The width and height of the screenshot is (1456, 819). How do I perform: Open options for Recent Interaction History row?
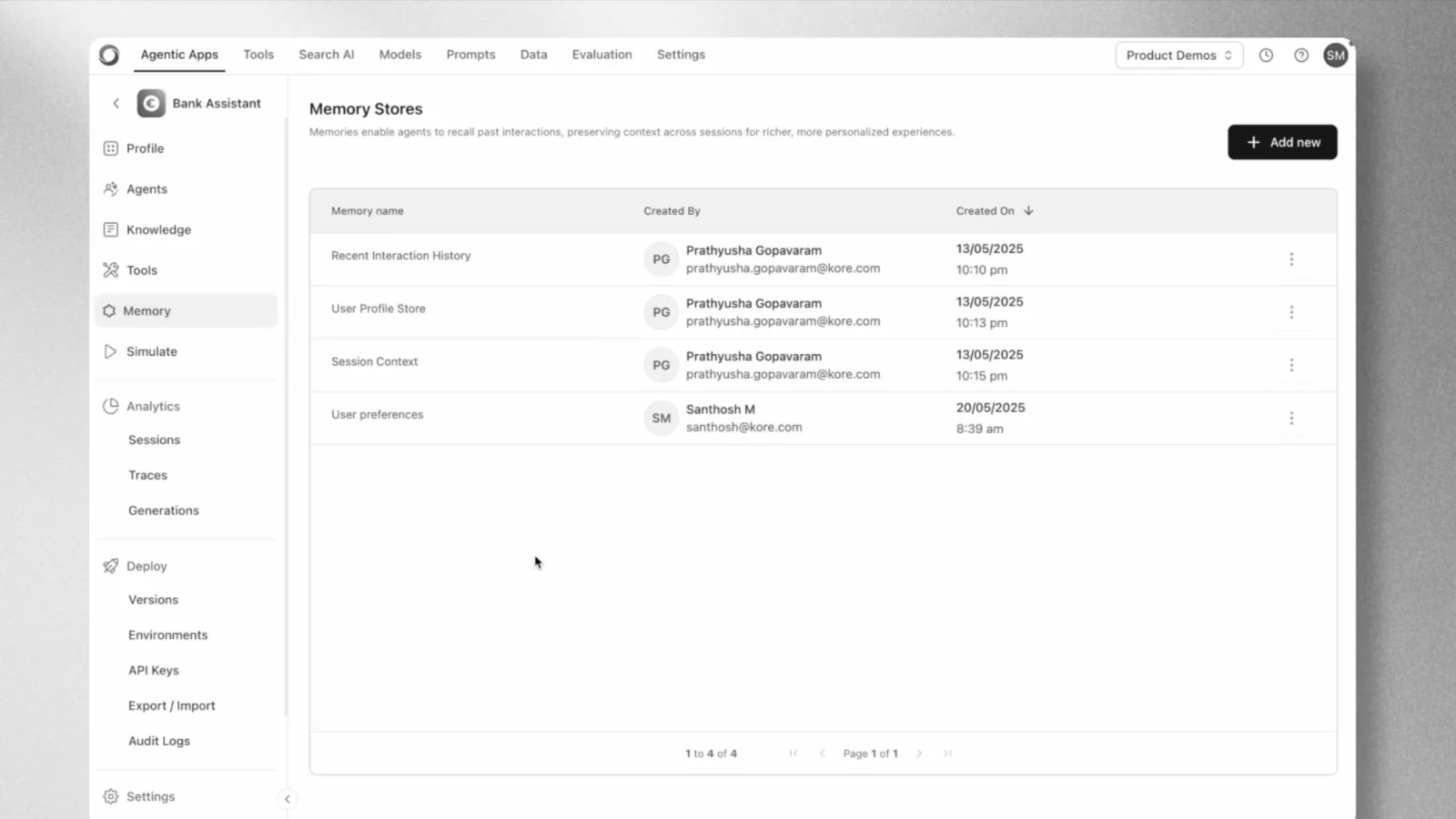coord(1291,259)
